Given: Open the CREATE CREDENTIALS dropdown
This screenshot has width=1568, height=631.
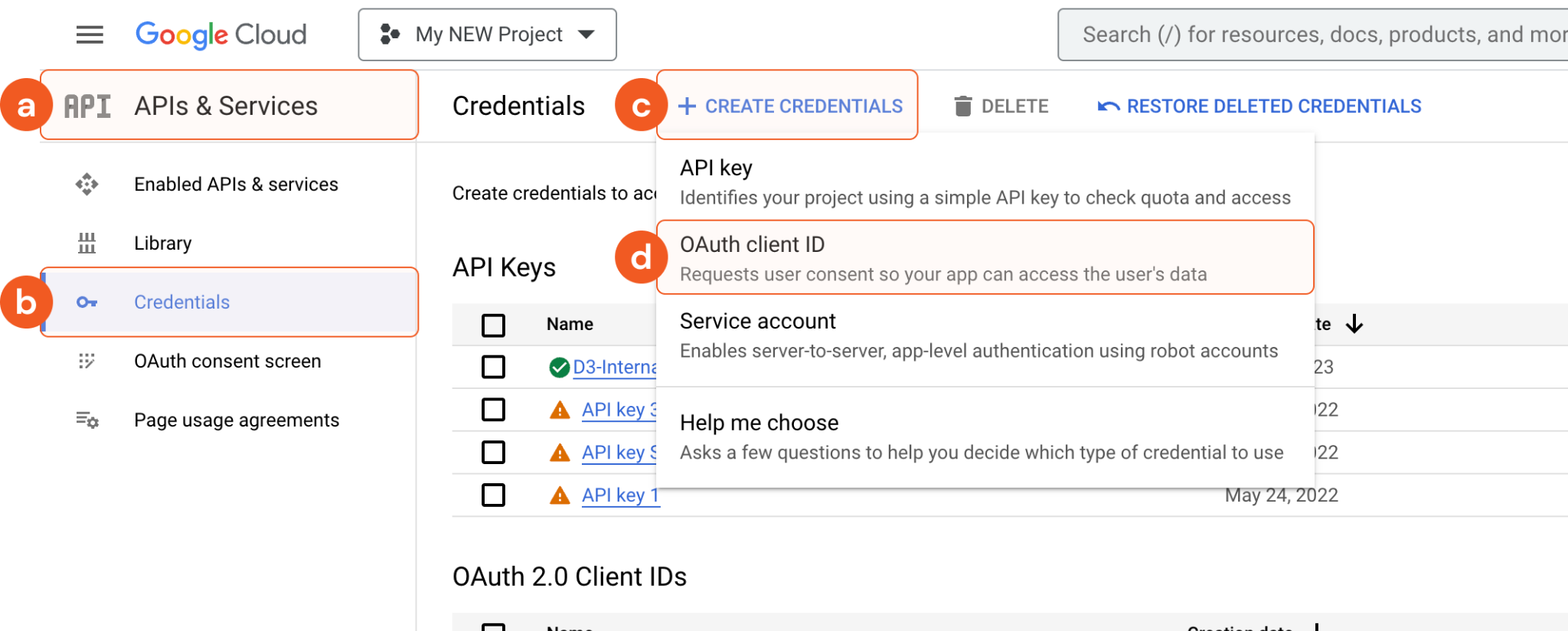Looking at the screenshot, I should (x=790, y=106).
